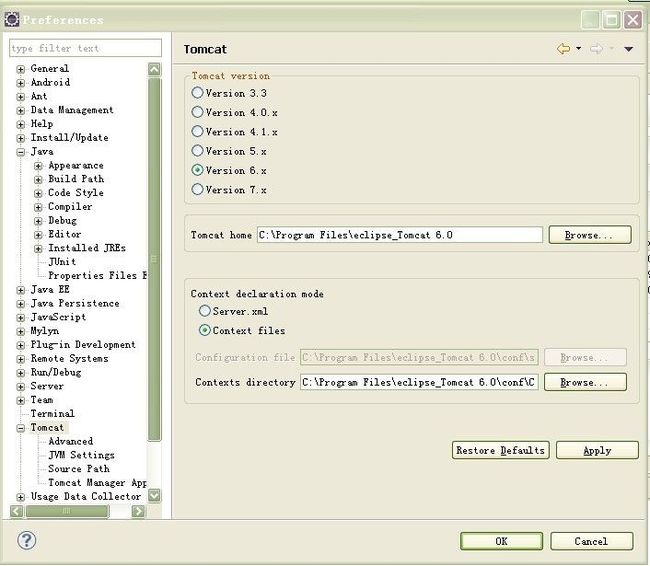
Task: Expand the Data Management node
Action: 20,111
